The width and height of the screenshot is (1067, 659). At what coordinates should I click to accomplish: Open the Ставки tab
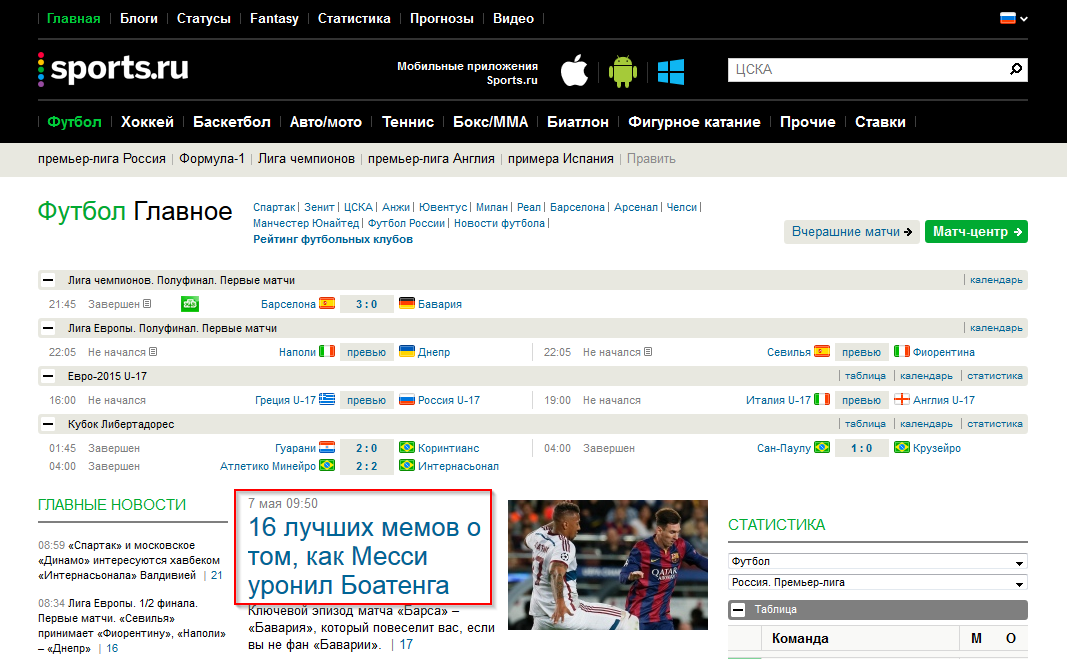click(880, 122)
